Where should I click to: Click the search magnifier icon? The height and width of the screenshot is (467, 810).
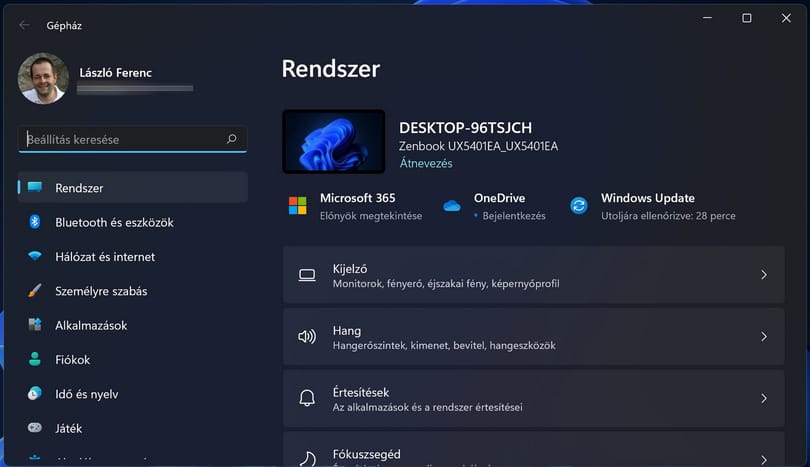point(232,138)
